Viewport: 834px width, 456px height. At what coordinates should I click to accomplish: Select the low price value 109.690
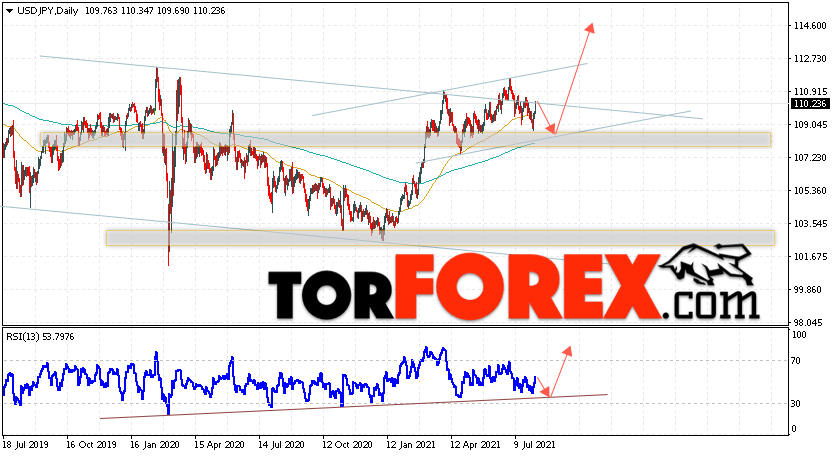click(x=172, y=11)
